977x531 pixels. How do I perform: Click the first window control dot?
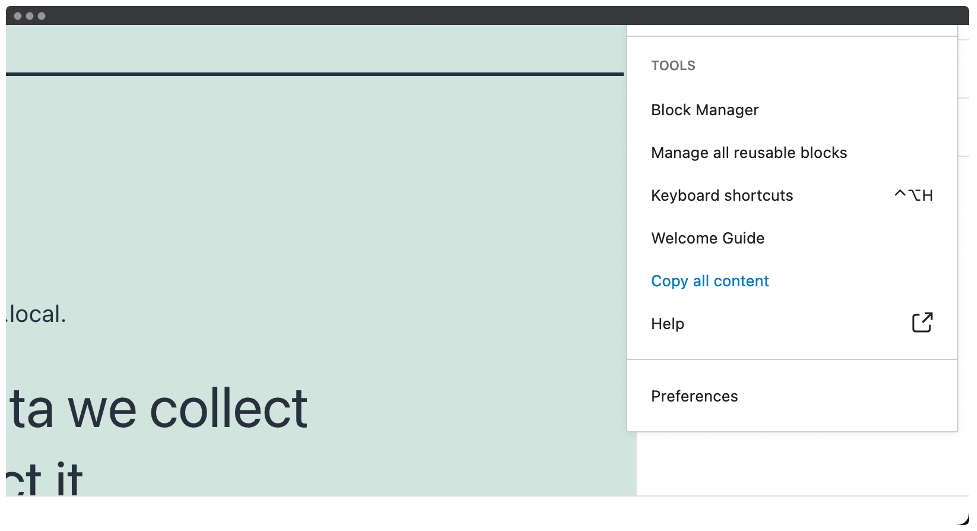pos(17,16)
